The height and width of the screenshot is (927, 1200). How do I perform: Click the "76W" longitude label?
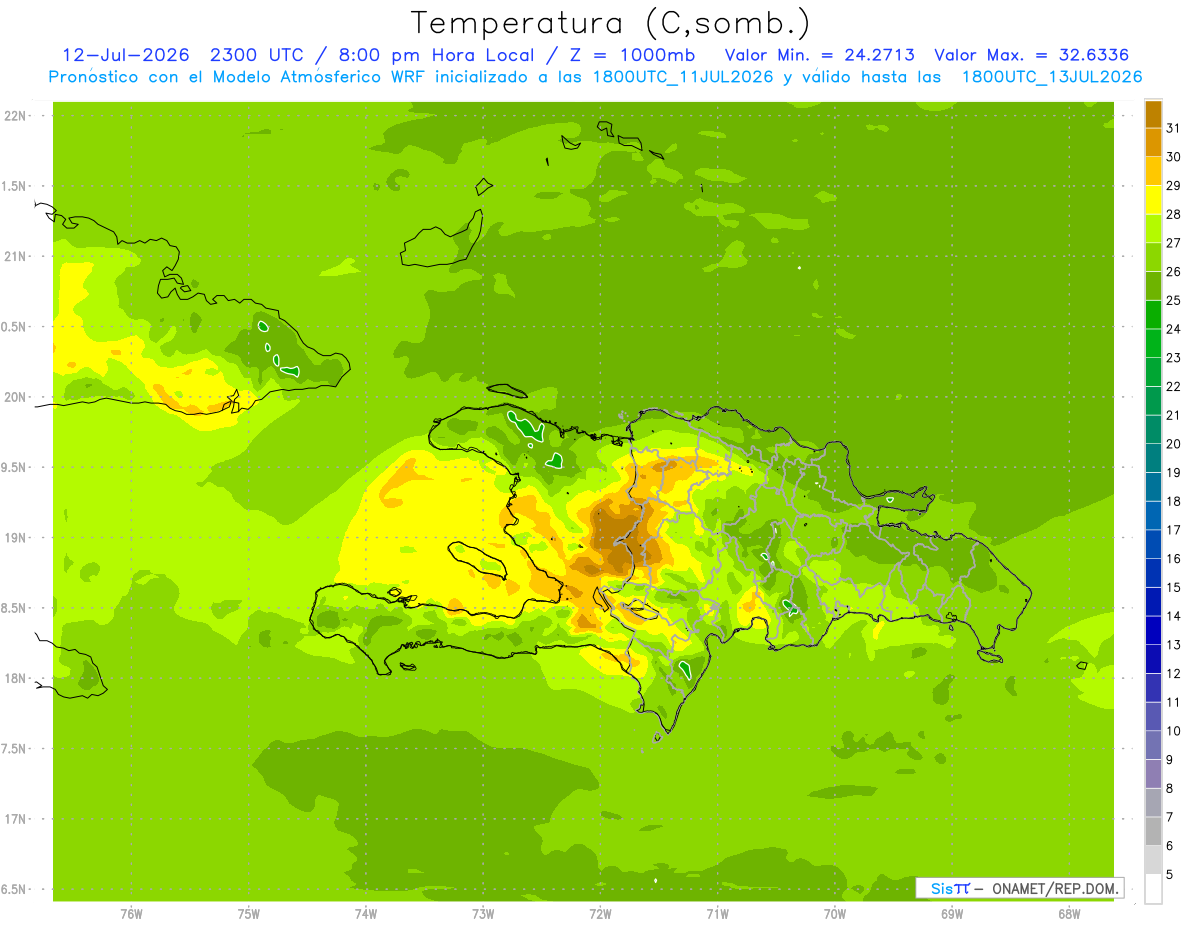[x=131, y=914]
